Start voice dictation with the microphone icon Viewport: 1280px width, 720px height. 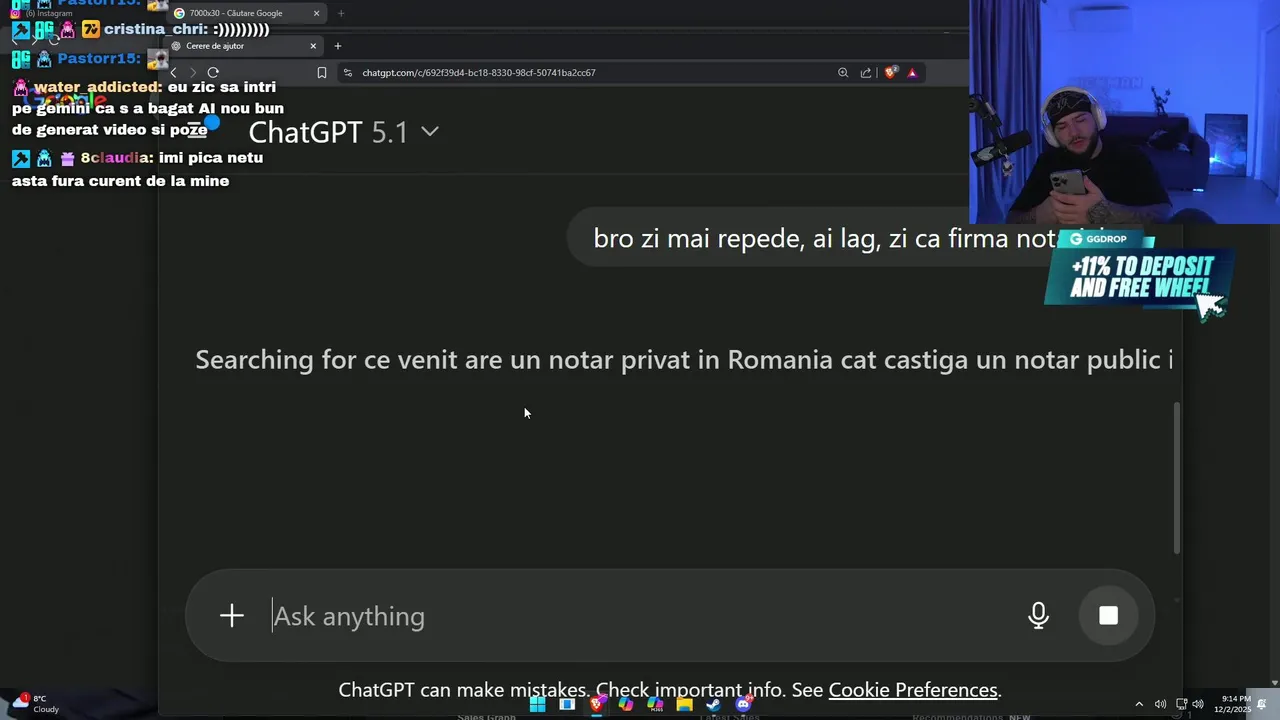1038,616
